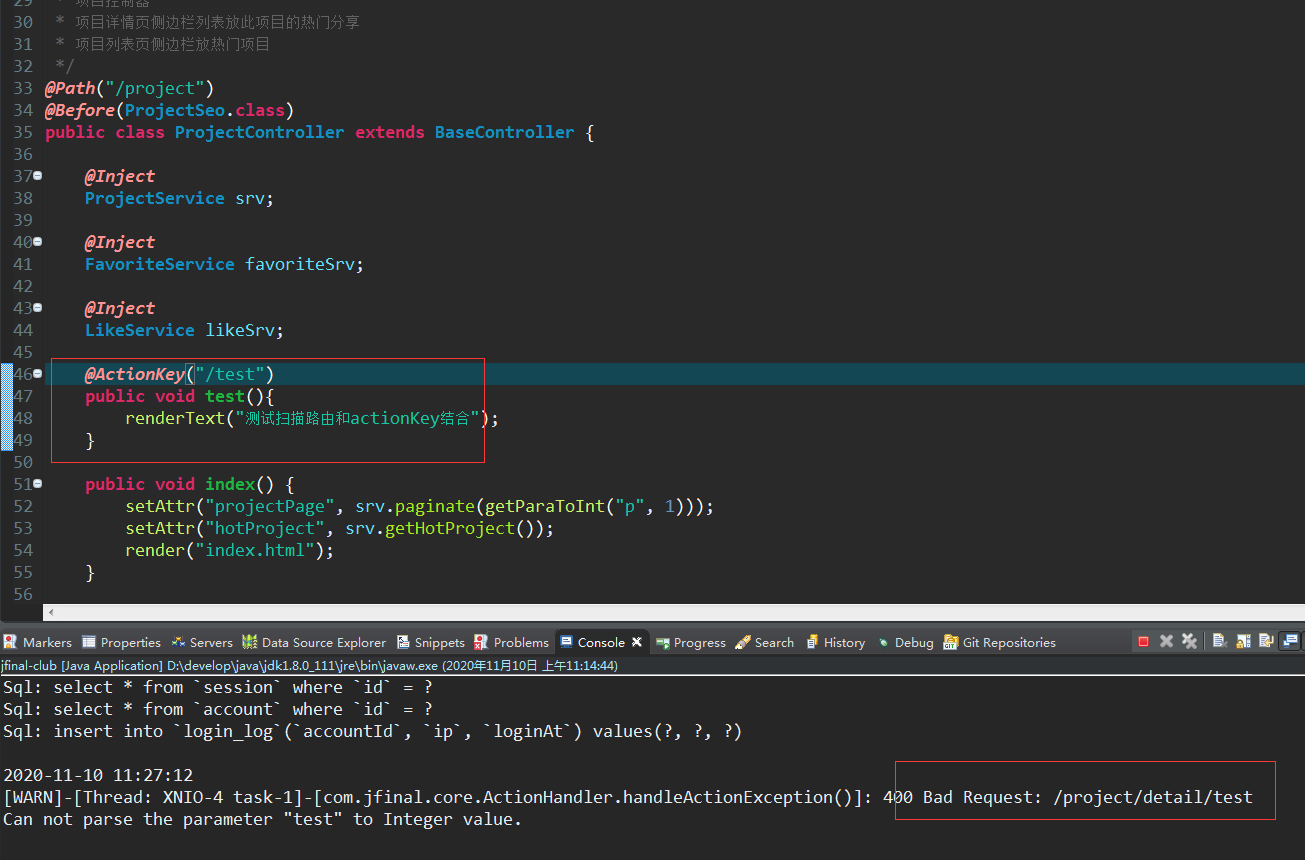This screenshot has width=1305, height=860.
Task: Collapse the fold at line 43
Action: click(38, 307)
